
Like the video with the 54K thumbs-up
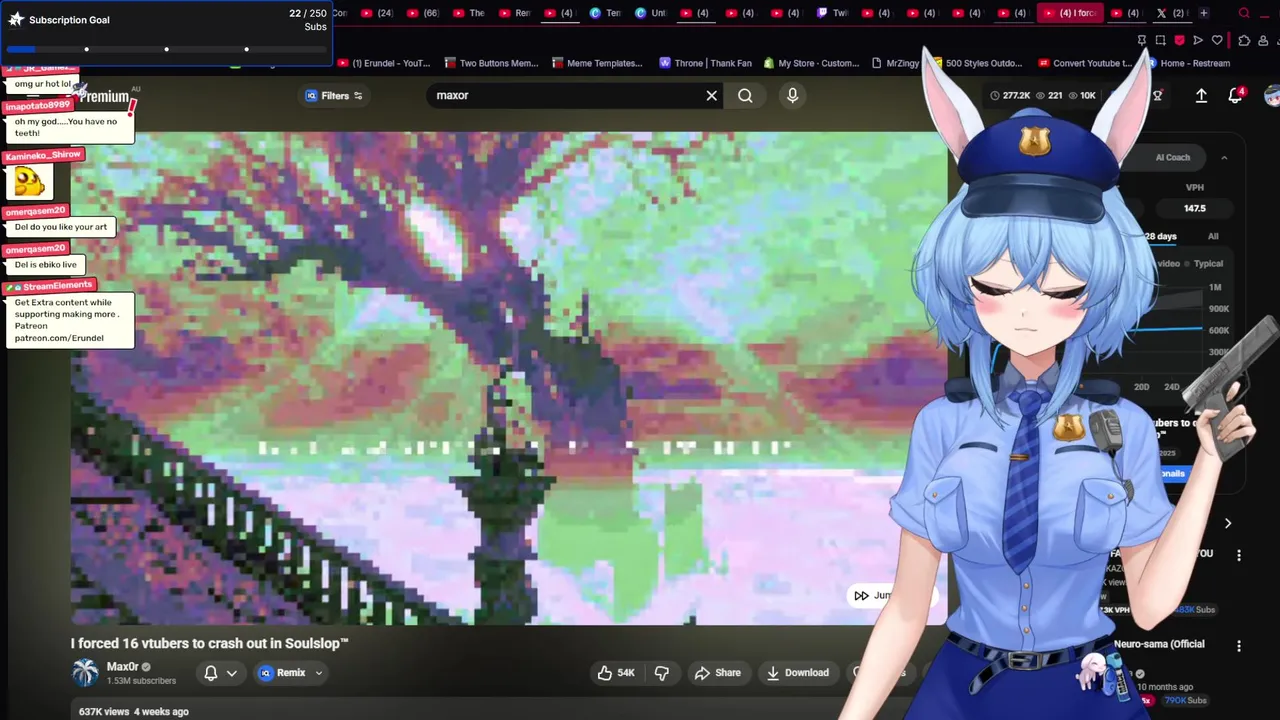pos(616,673)
